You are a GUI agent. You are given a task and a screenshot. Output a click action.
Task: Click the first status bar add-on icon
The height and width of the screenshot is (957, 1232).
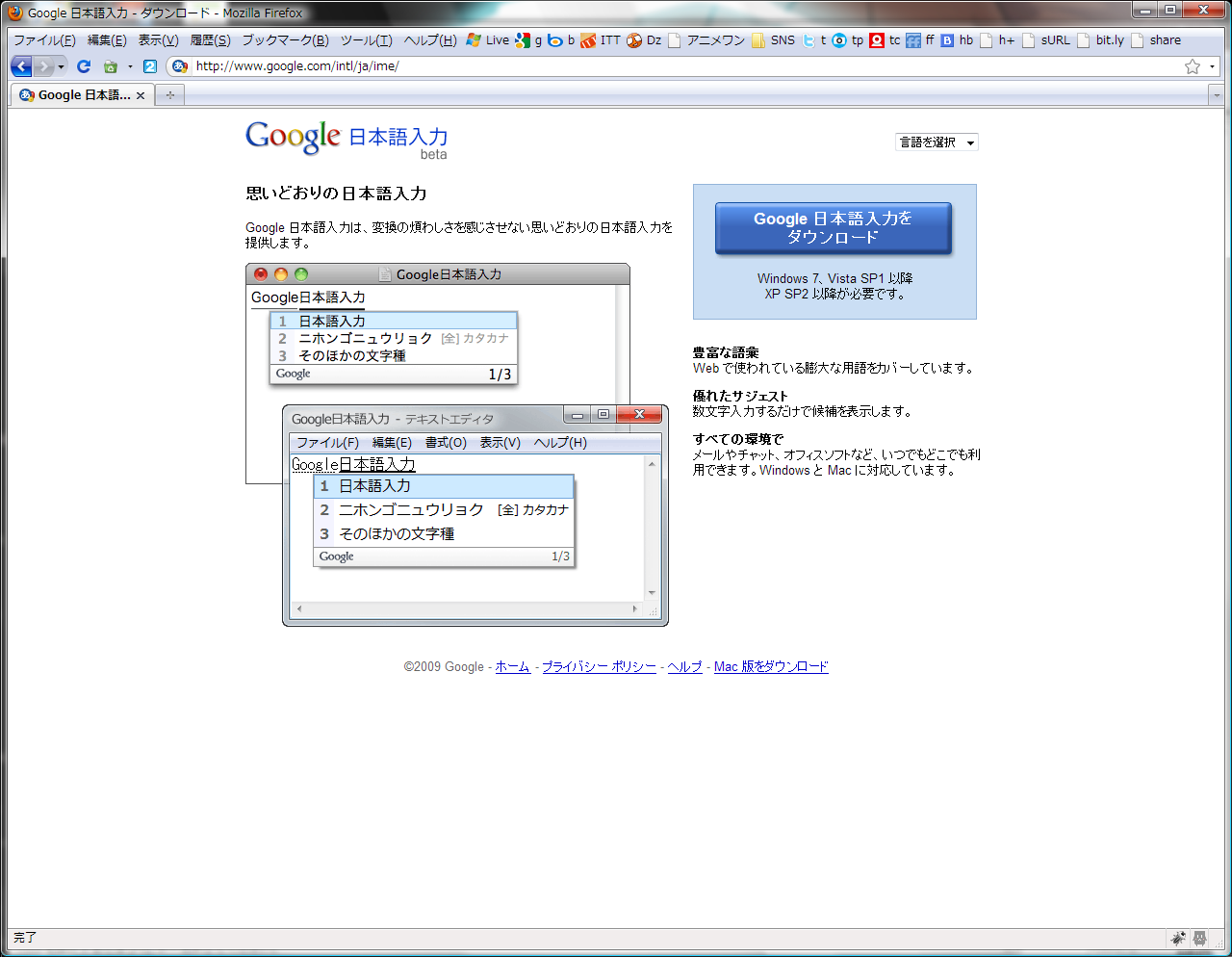click(1178, 938)
